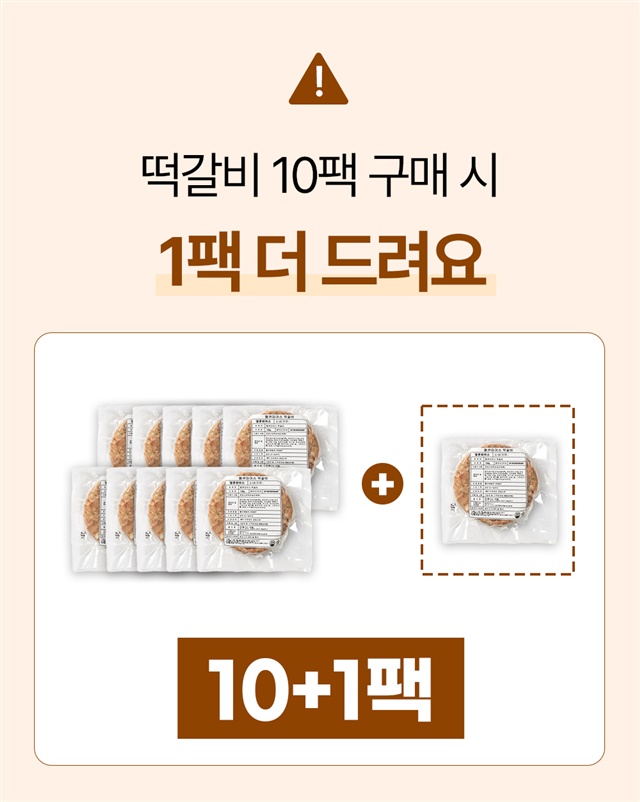Choose third pack from left, top row
The width and height of the screenshot is (640, 802).
point(178,436)
